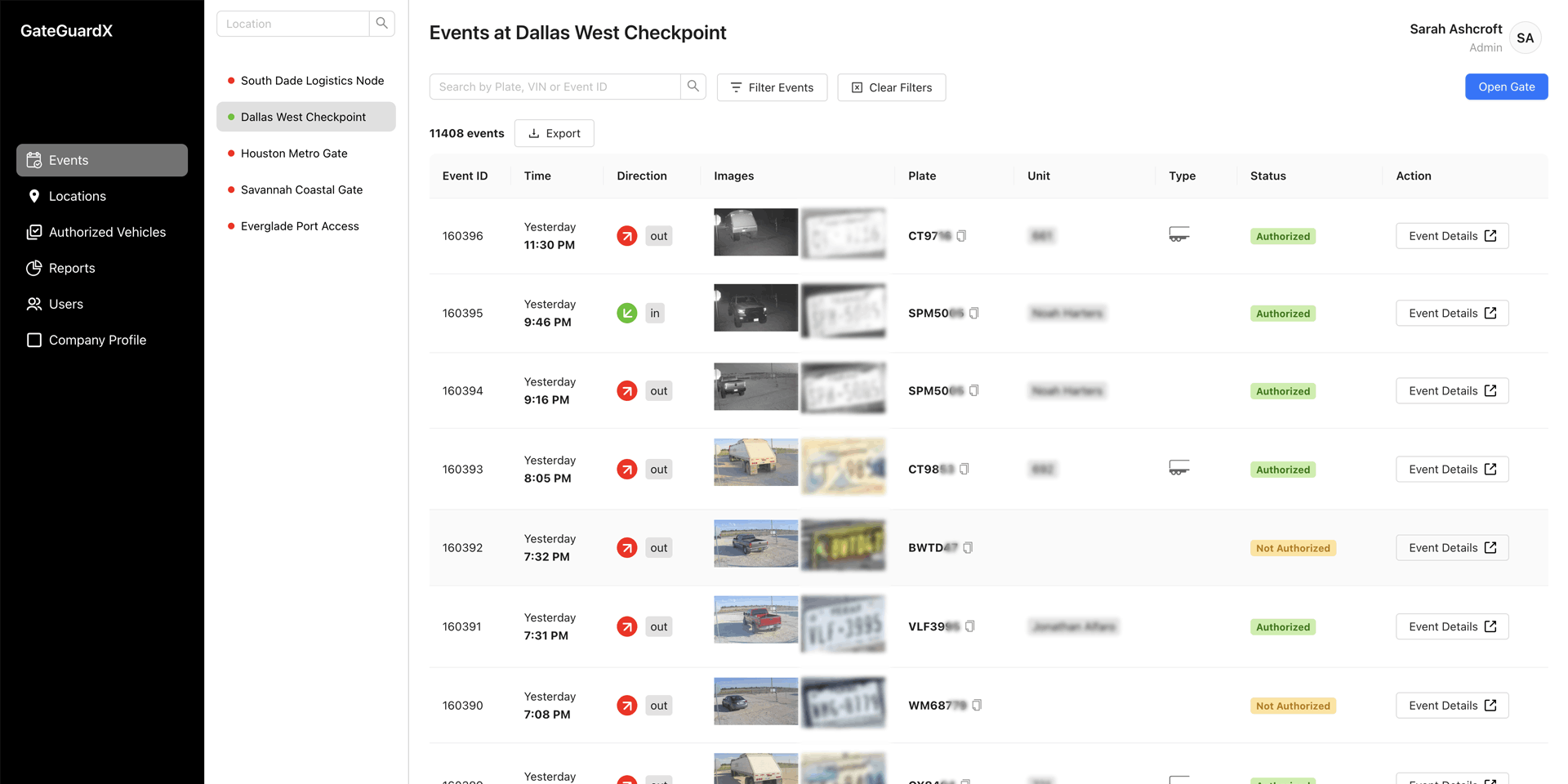Go to Authorized Vehicles in sidebar
This screenshot has width=1568, height=784.
pyautogui.click(x=107, y=232)
